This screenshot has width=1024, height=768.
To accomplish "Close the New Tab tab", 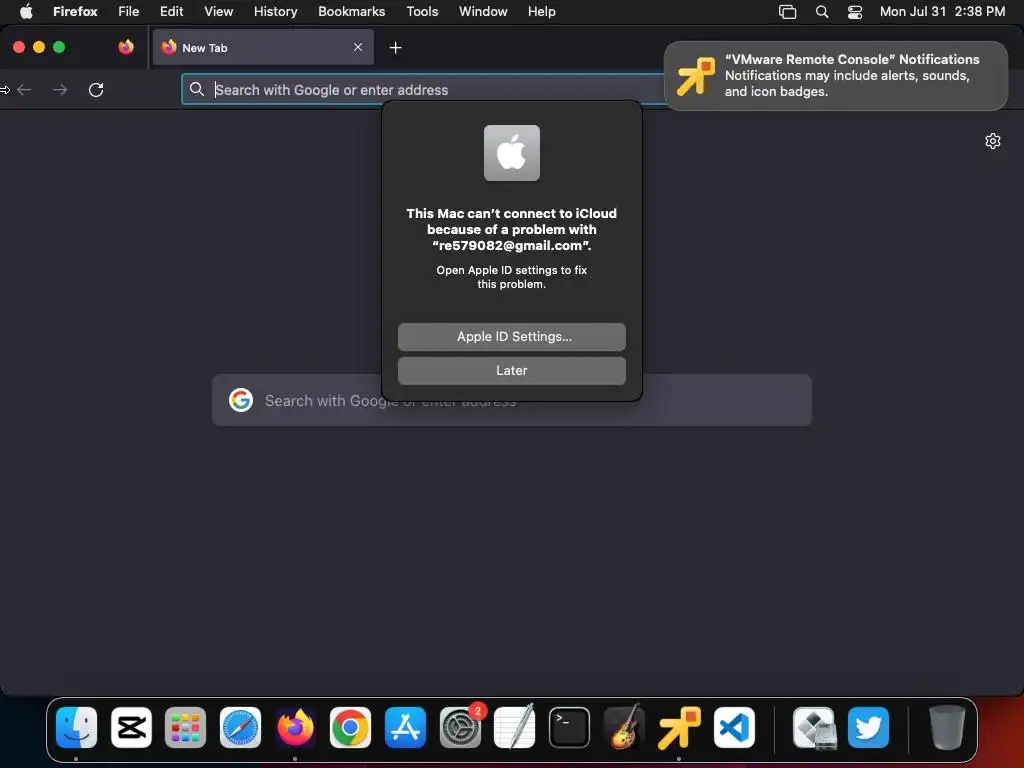I will (358, 47).
